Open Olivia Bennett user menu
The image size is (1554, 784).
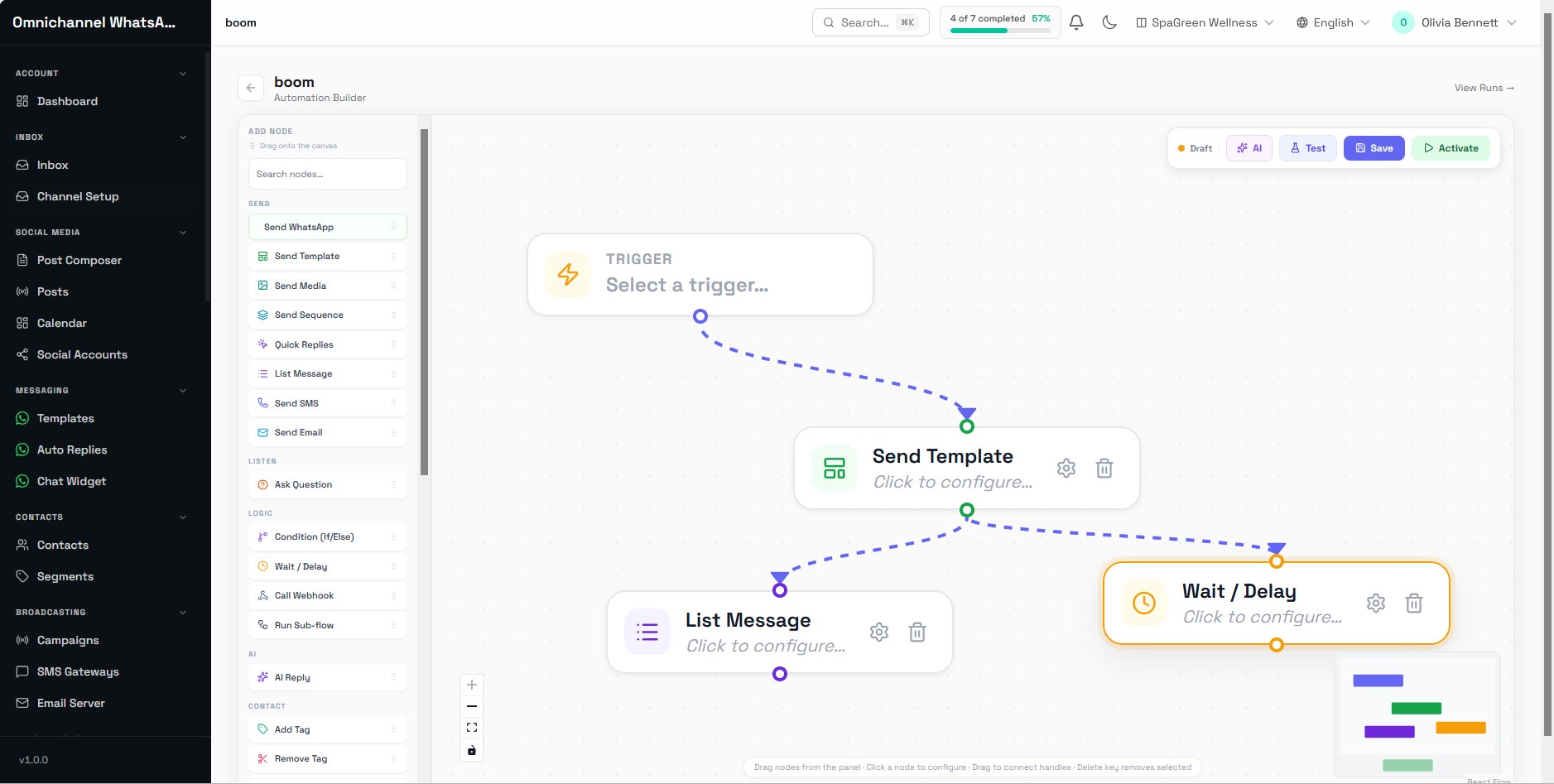1455,22
